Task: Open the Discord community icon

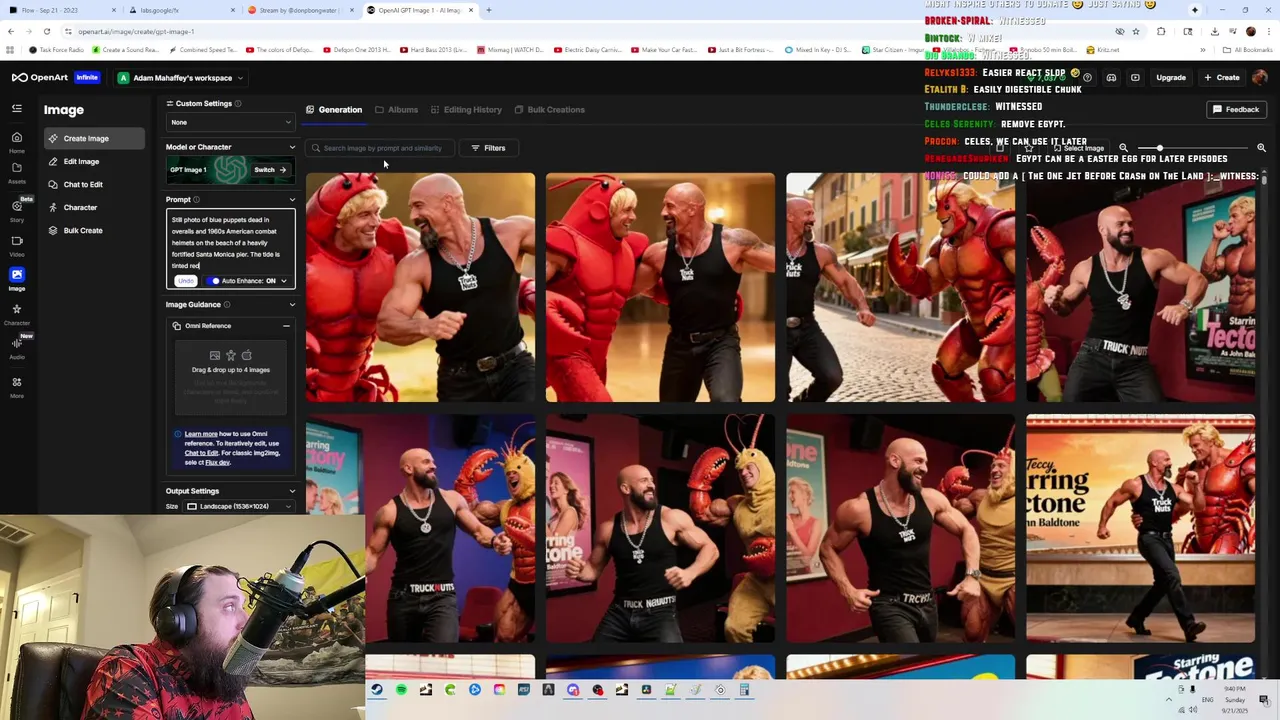Action: (1111, 77)
